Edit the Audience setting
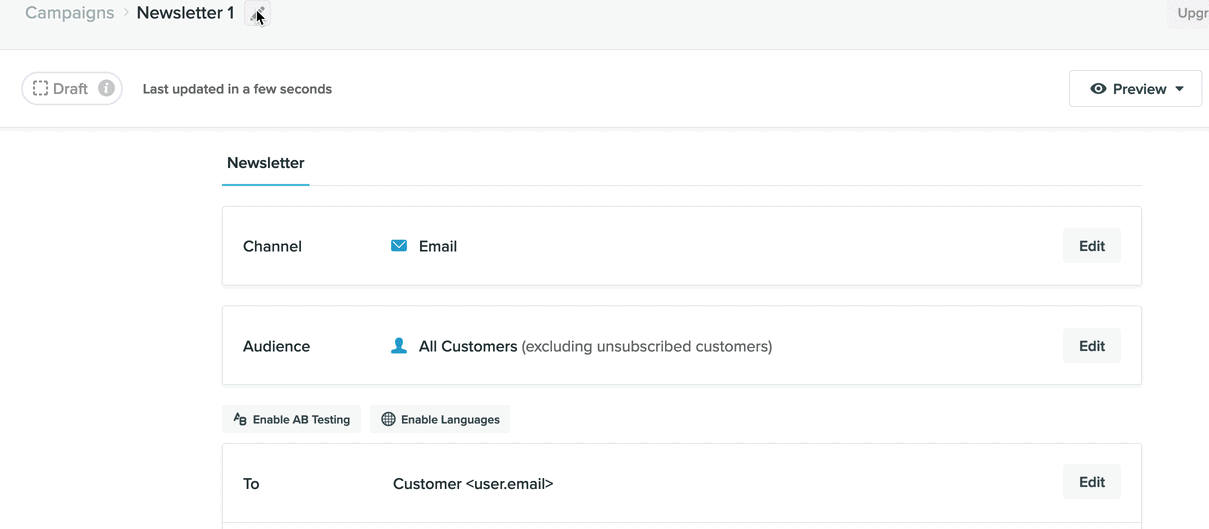 point(1091,346)
